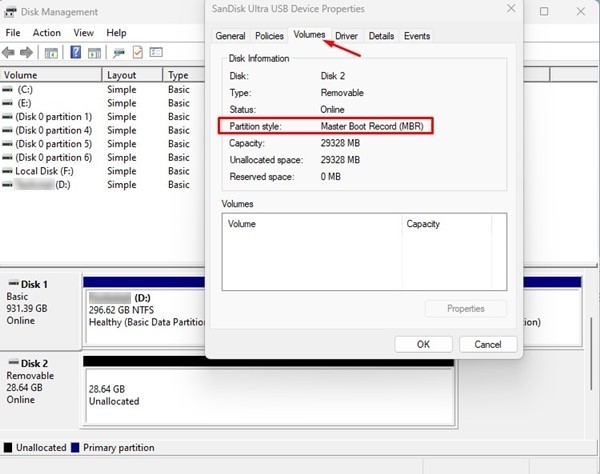
Task: Click the Properties checkmark toolbar icon
Action: click(x=137, y=52)
